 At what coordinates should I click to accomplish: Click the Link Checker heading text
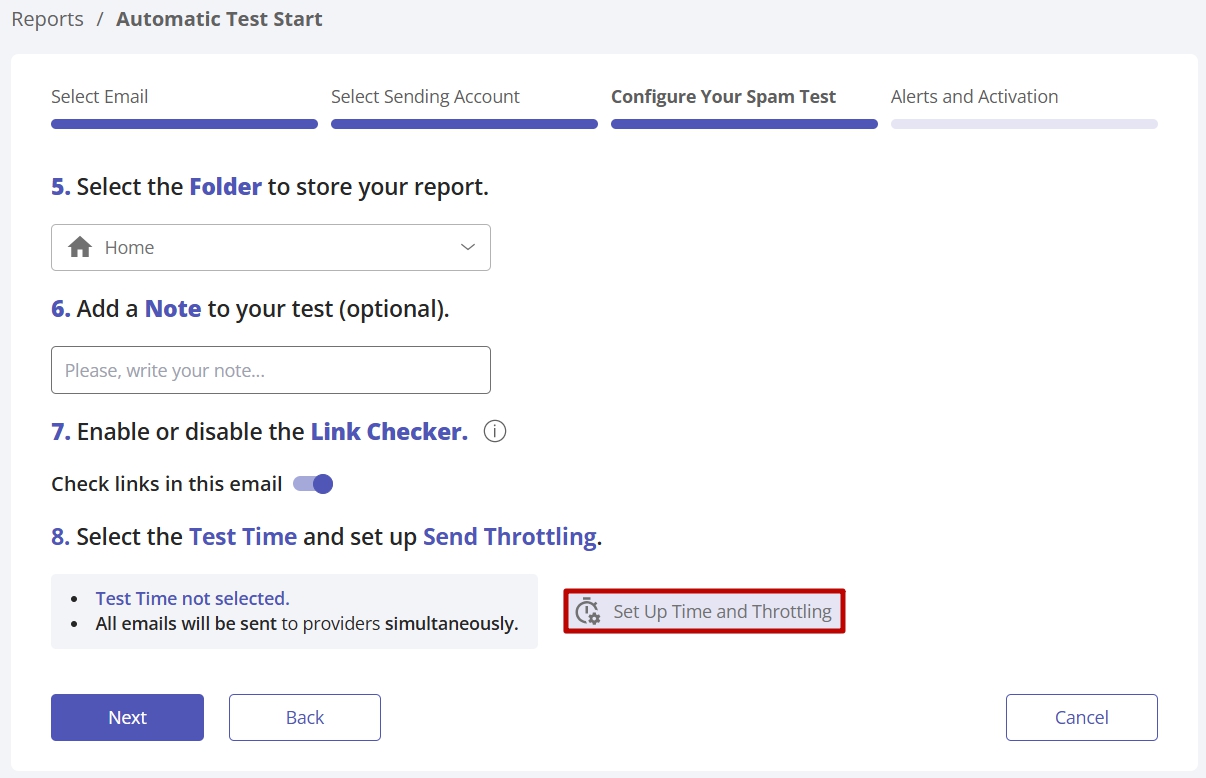coord(389,432)
